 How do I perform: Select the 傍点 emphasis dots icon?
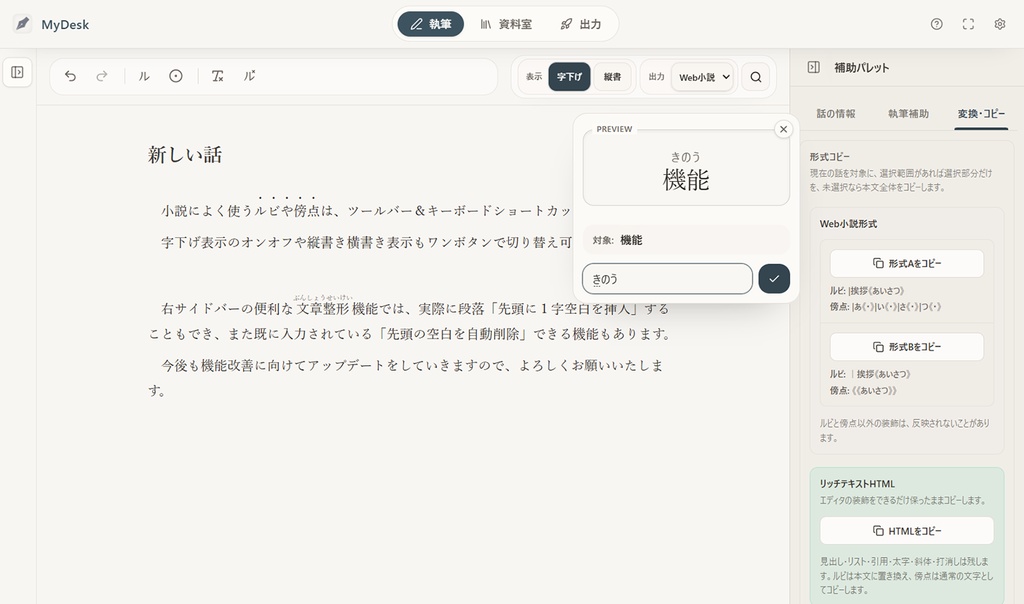pyautogui.click(x=176, y=75)
